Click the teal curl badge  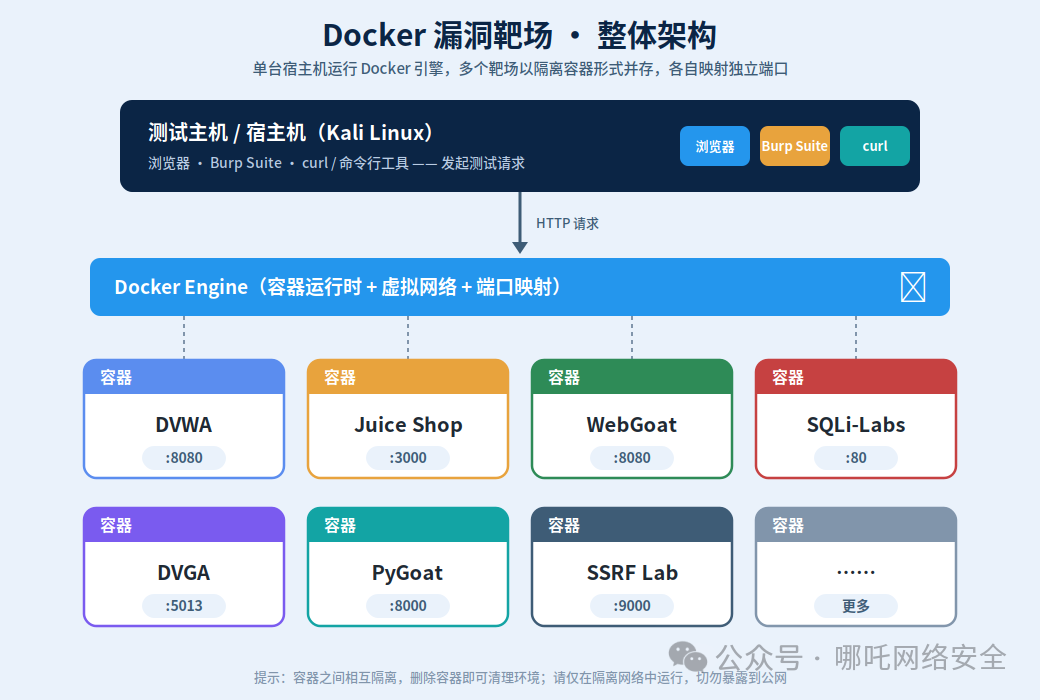(x=874, y=146)
